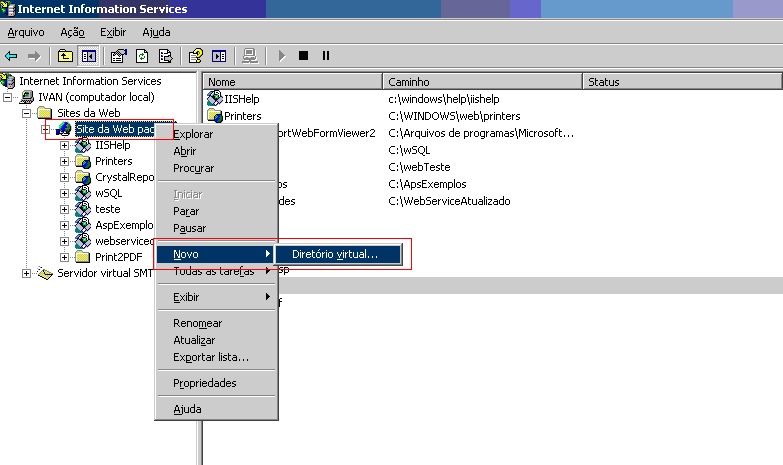Click the Back arrow toolbar icon
The height and width of the screenshot is (465, 783).
click(x=12, y=56)
